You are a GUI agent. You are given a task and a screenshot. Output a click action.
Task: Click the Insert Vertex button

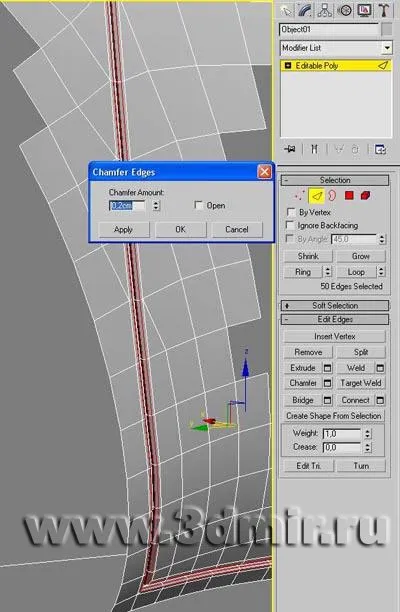334,336
